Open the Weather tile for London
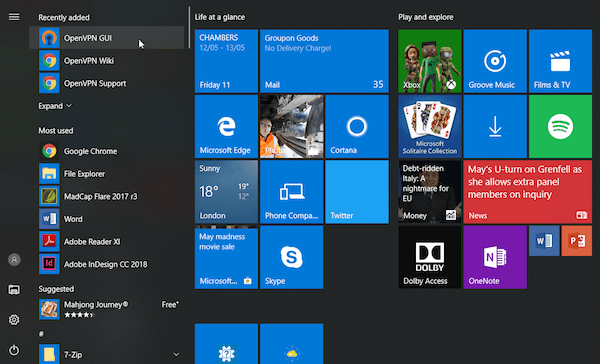The width and height of the screenshot is (600, 364). (226, 192)
